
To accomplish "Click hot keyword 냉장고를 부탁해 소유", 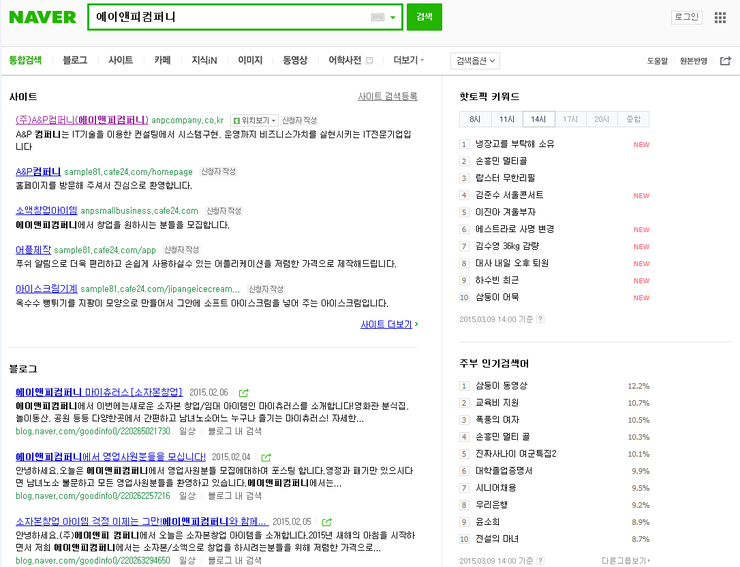I will (514, 144).
